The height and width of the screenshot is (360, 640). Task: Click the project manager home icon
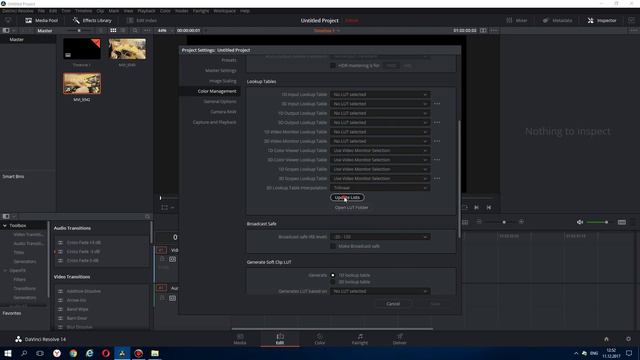pyautogui.click(x=606, y=339)
